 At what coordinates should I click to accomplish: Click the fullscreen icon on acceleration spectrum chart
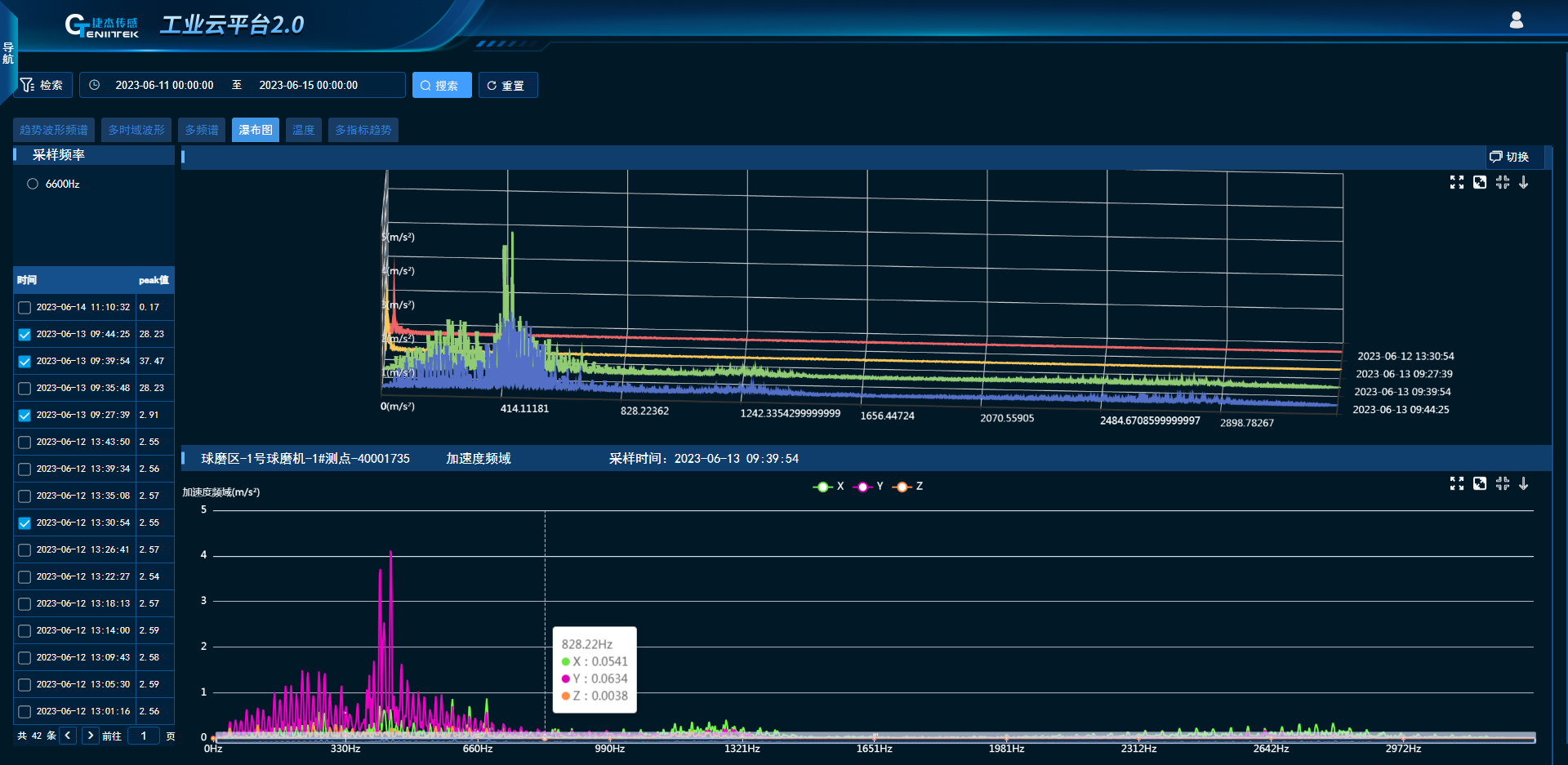tap(1456, 483)
